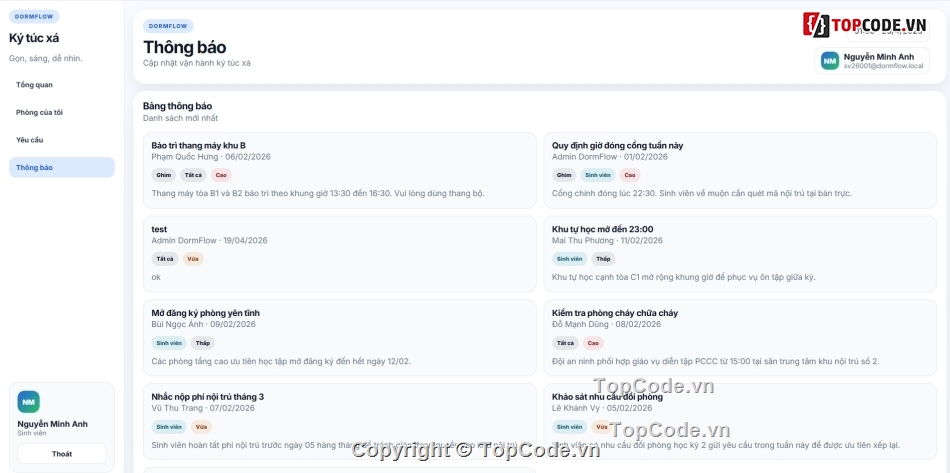Screen dimensions: 950x473
Task: Click Ghim tag on Quy định giờ đóng cổng card
Action: [564, 175]
